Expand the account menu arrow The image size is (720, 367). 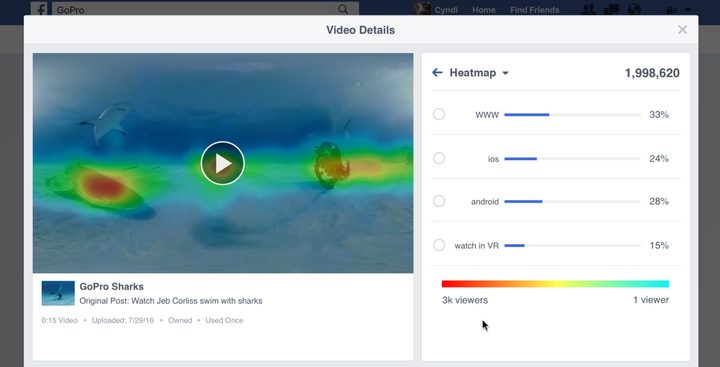pos(688,10)
